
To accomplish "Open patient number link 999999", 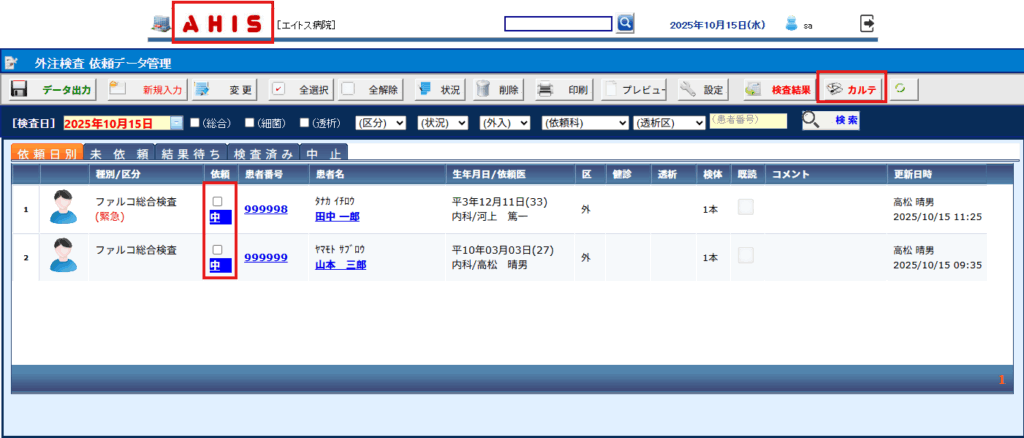I will [266, 257].
